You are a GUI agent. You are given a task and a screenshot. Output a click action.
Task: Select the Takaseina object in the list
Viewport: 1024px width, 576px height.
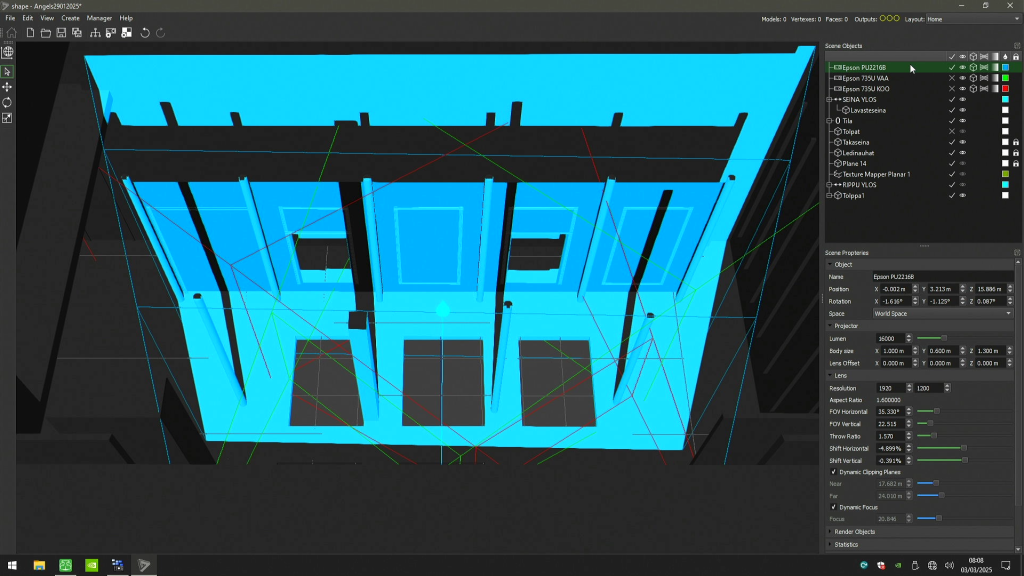click(856, 142)
